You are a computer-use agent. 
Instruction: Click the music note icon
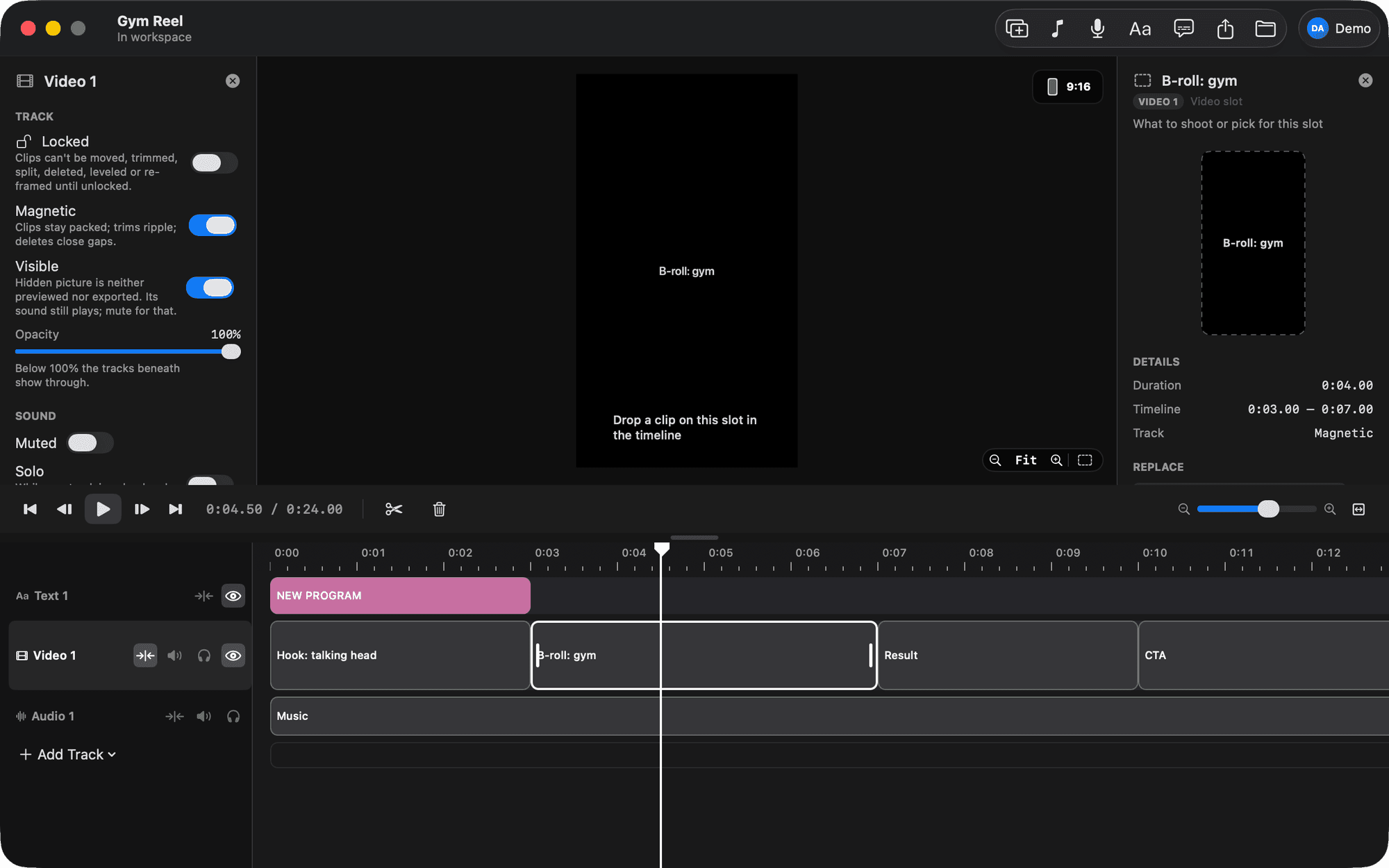[x=1057, y=28]
